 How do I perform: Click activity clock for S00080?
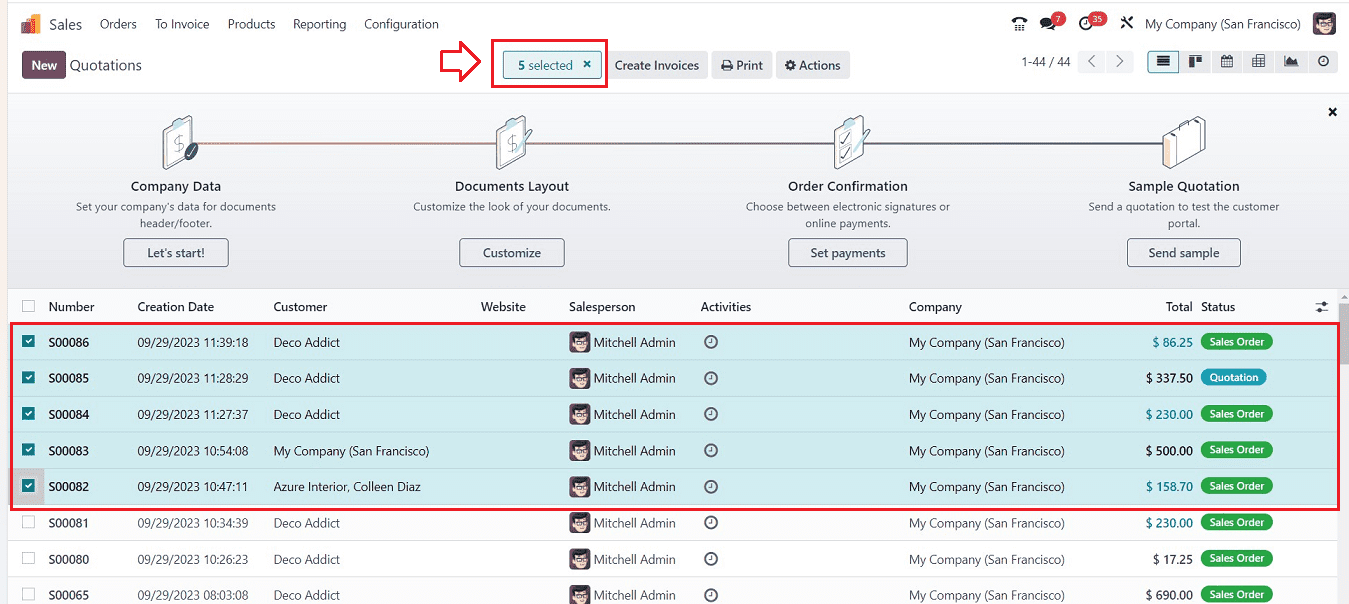point(711,559)
